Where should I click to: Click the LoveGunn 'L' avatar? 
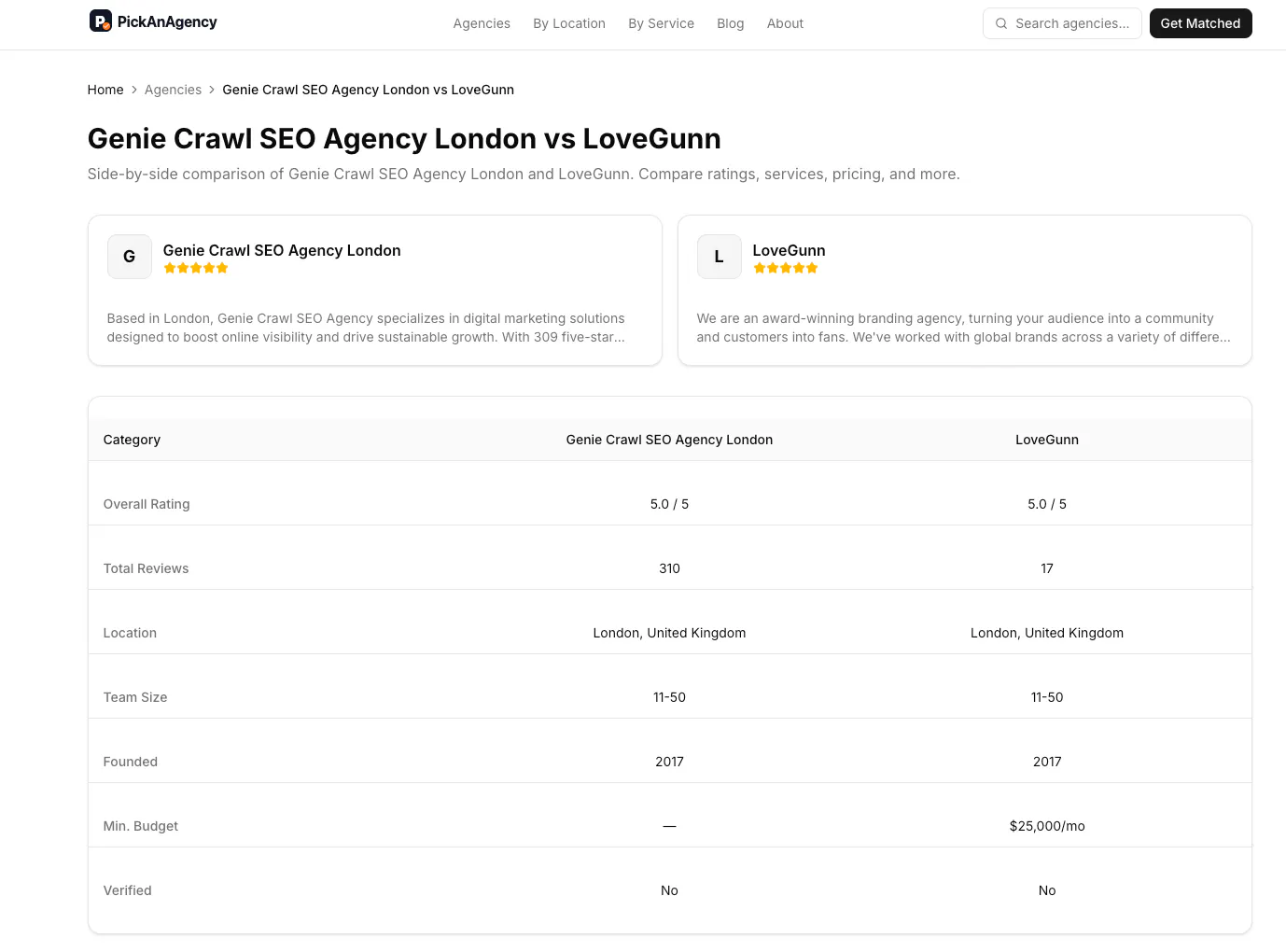(x=720, y=257)
